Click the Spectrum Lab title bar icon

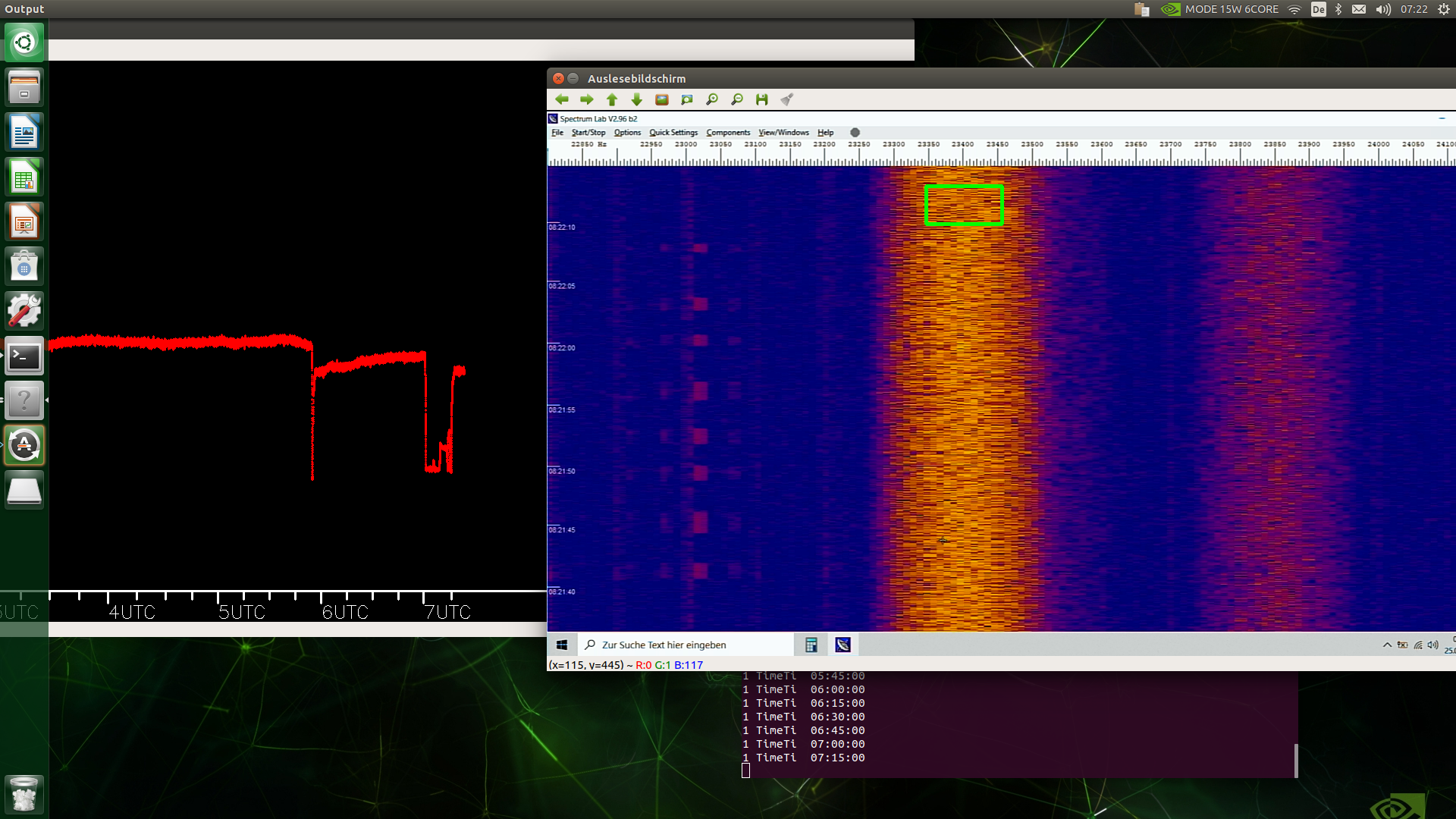coord(553,118)
